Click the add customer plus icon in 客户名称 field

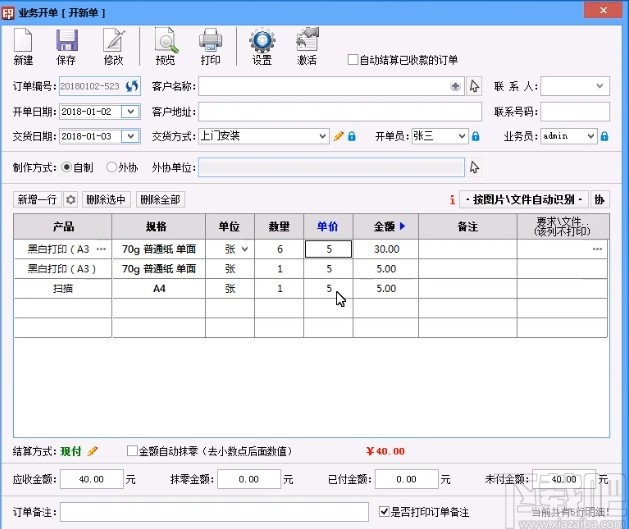[455, 86]
